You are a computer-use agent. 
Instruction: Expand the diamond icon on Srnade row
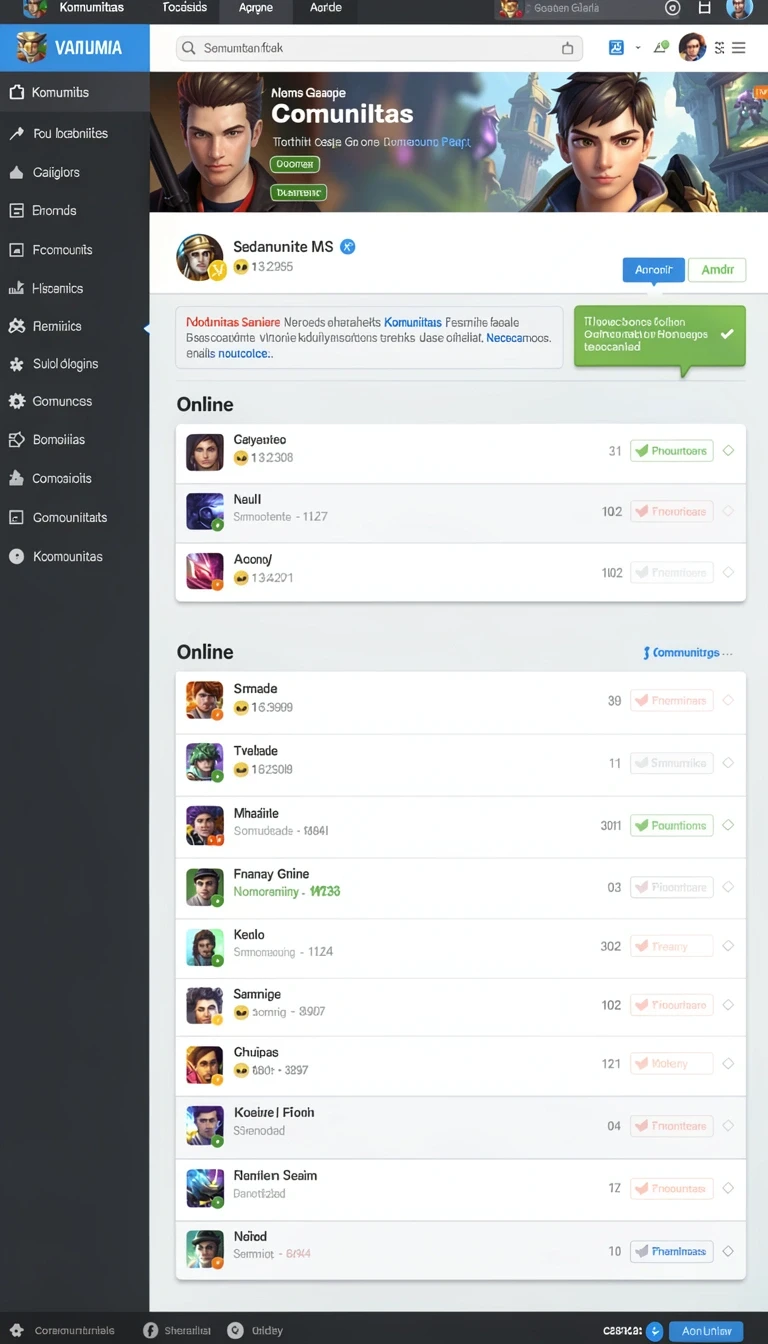click(728, 701)
